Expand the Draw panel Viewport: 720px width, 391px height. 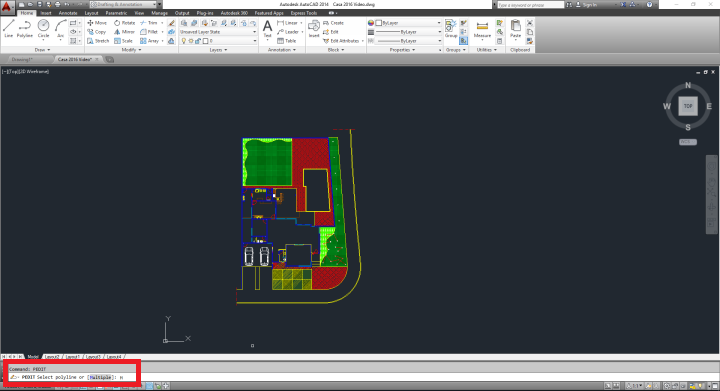click(42, 50)
